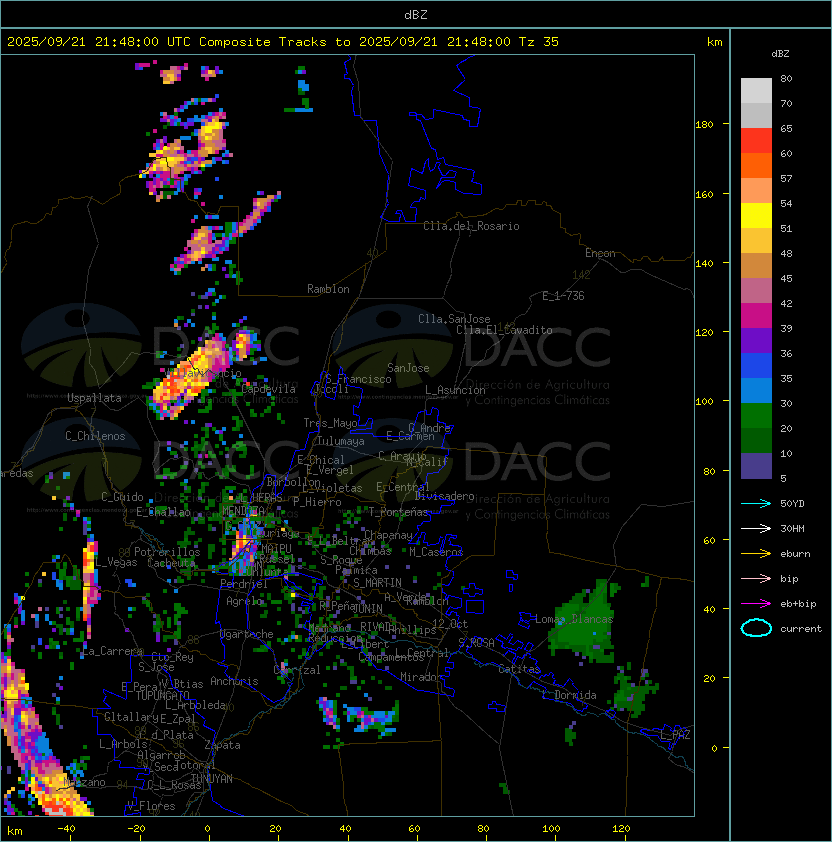The width and height of the screenshot is (832, 842).
Task: Pick the light gray 70-80 dBZ swatch
Action: coord(756,90)
